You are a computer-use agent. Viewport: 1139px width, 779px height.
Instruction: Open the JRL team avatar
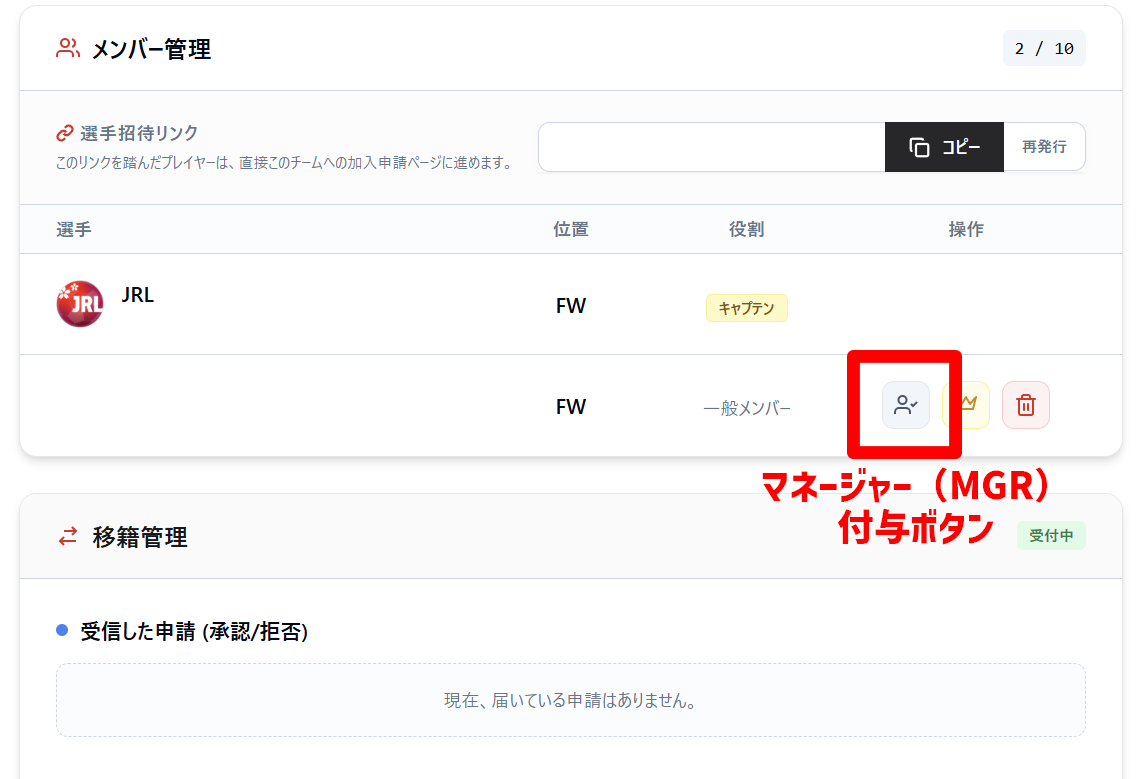80,304
